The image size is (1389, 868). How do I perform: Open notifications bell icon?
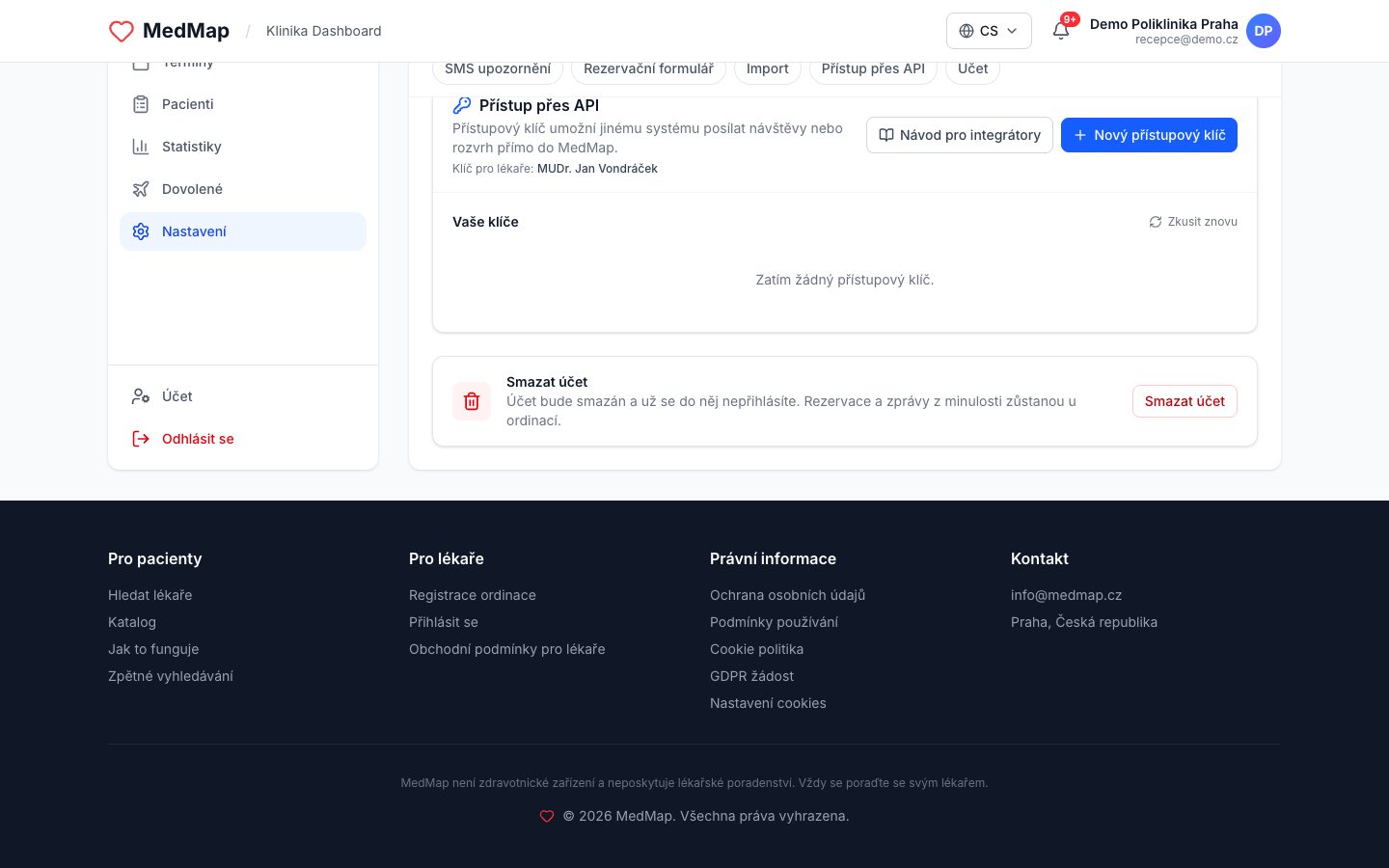tap(1061, 31)
